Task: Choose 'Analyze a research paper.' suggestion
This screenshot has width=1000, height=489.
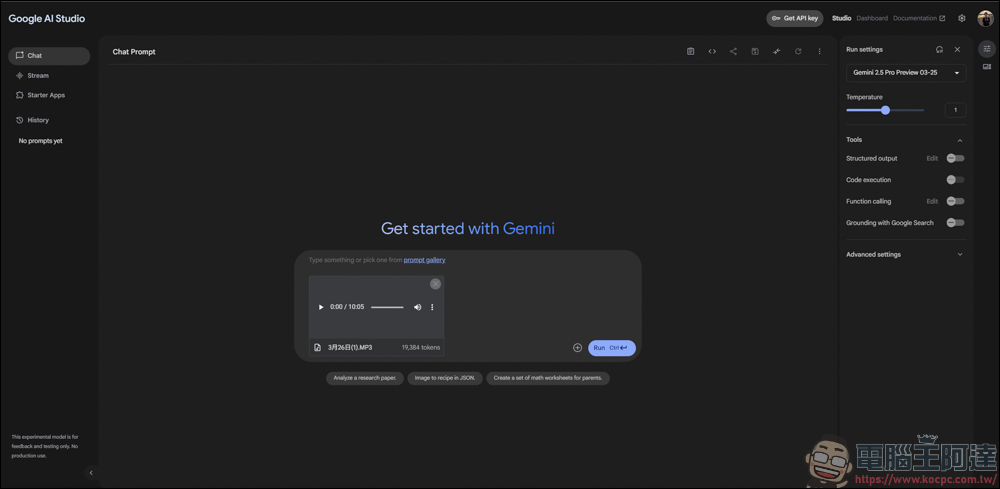Action: 365,378
